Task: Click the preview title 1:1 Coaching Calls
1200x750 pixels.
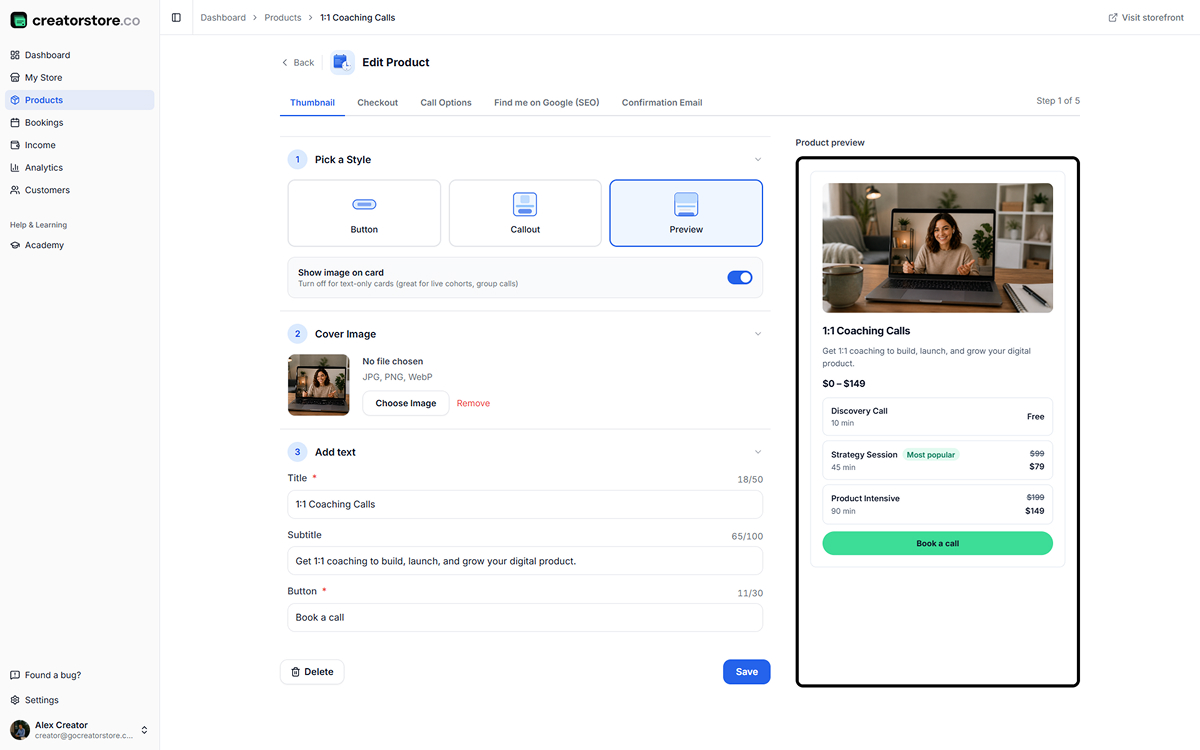Action: pyautogui.click(x=866, y=331)
